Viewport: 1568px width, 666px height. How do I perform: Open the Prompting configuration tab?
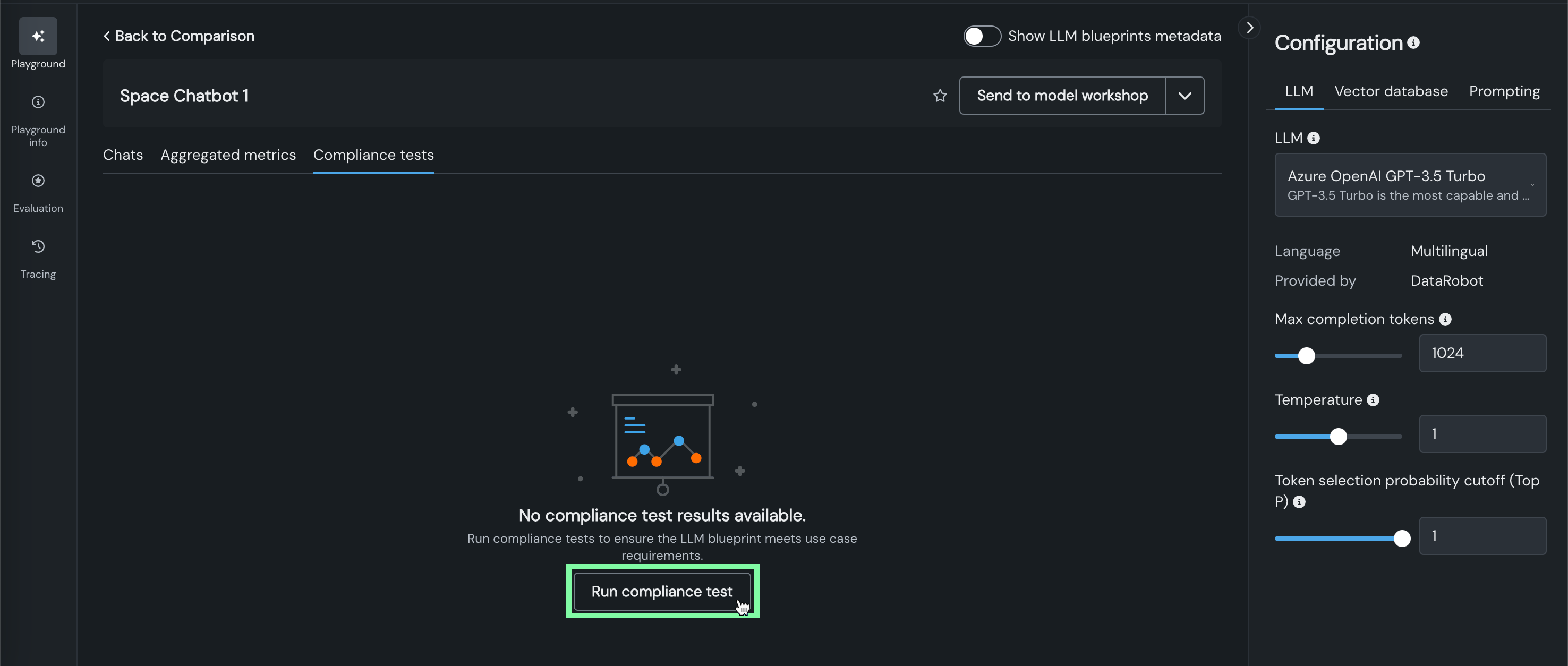[1504, 91]
